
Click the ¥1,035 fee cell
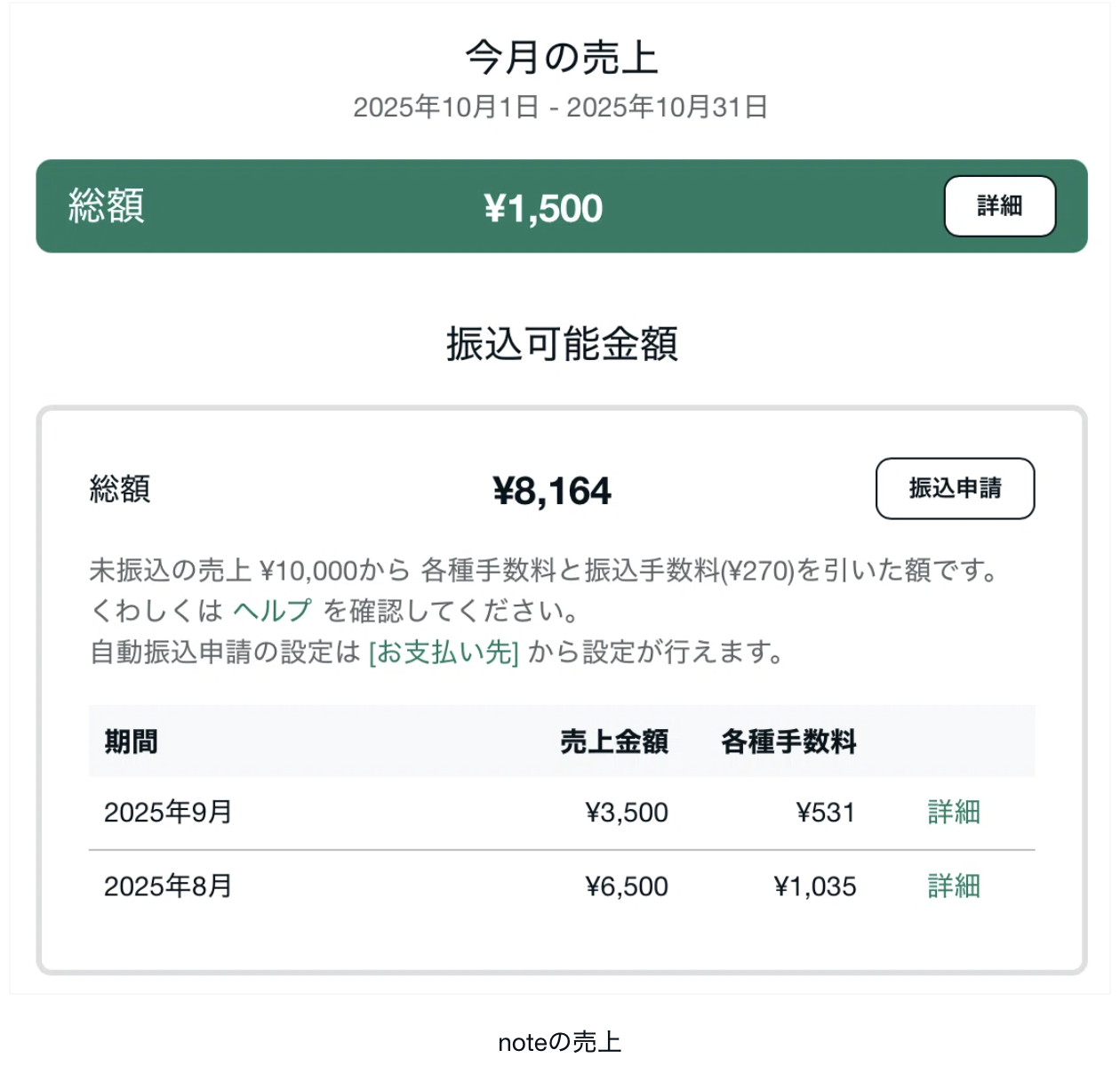tap(815, 886)
